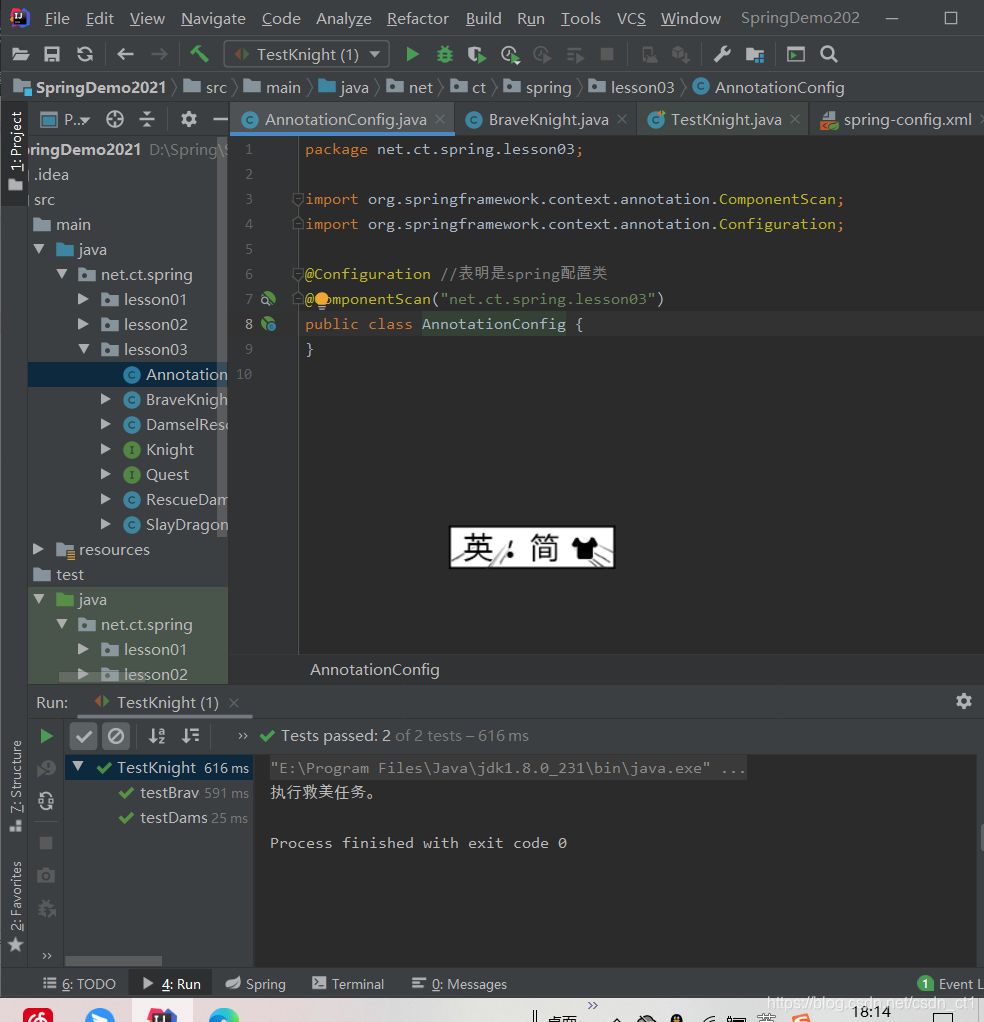984x1022 pixels.
Task: Click the test tree horizontal scrollbar
Action: point(113,961)
